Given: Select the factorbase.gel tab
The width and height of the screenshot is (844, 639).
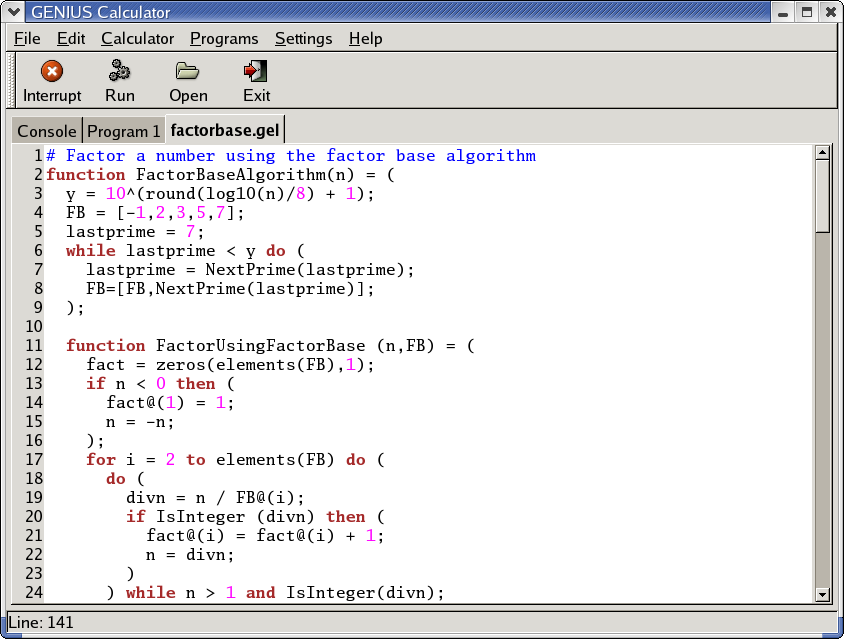Looking at the screenshot, I should 224,130.
